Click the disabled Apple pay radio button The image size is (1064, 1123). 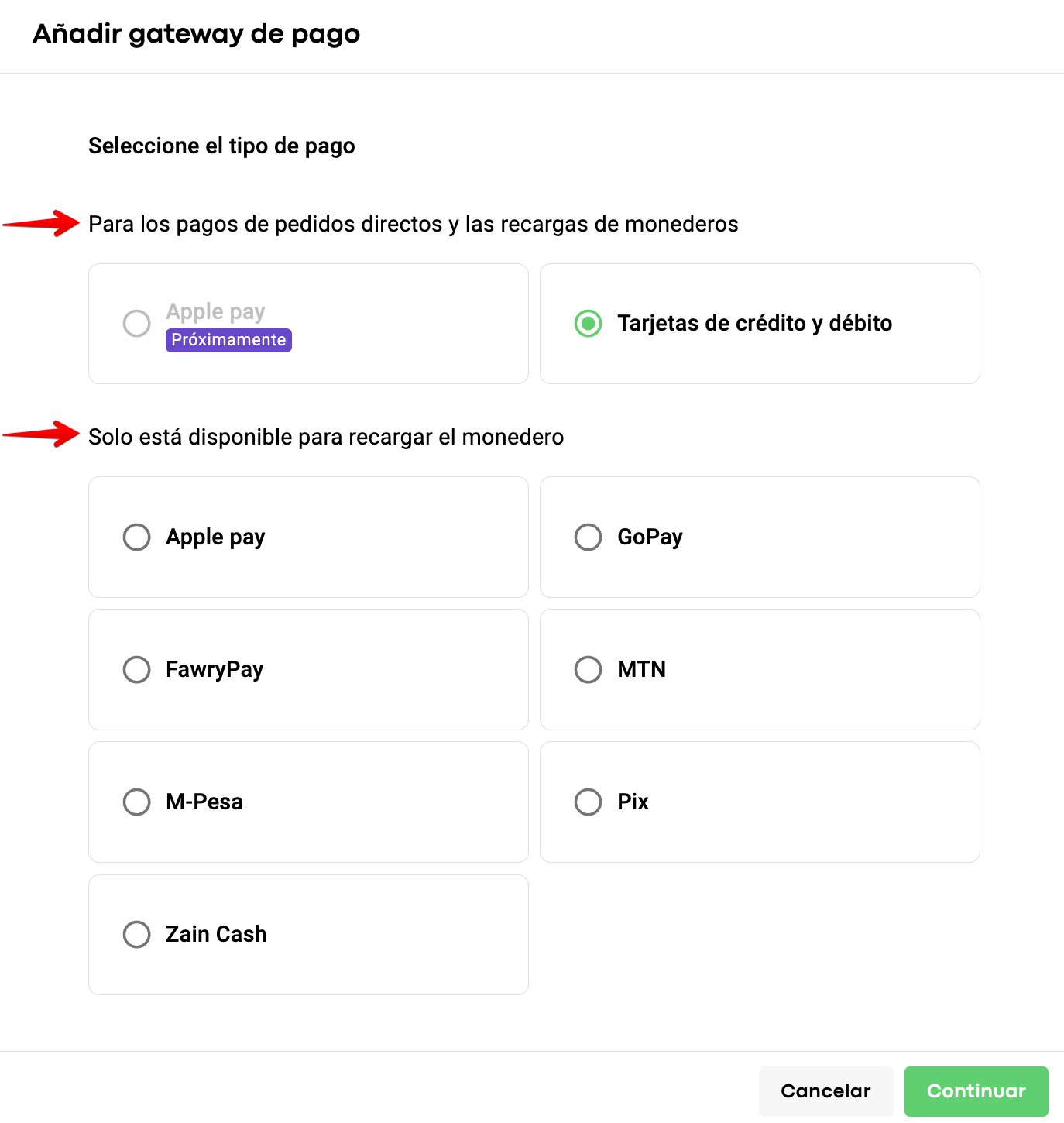coord(137,323)
